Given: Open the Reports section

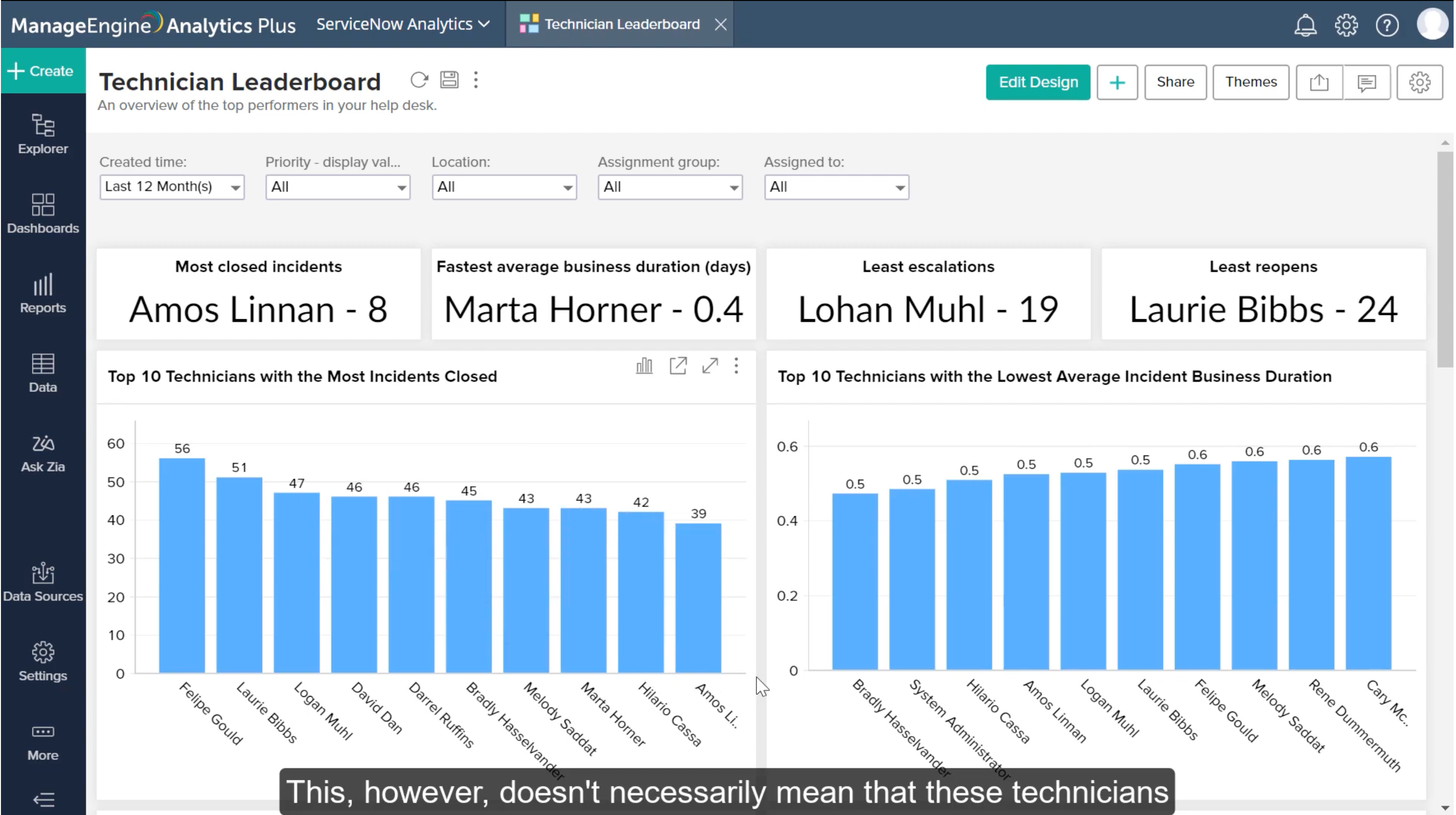Looking at the screenshot, I should (x=43, y=294).
